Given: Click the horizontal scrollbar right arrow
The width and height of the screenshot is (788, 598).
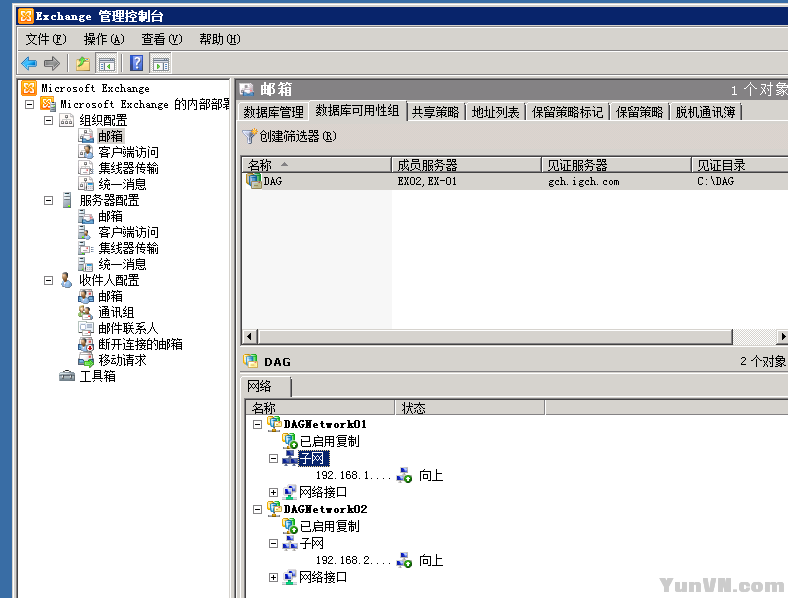Looking at the screenshot, I should point(782,336).
